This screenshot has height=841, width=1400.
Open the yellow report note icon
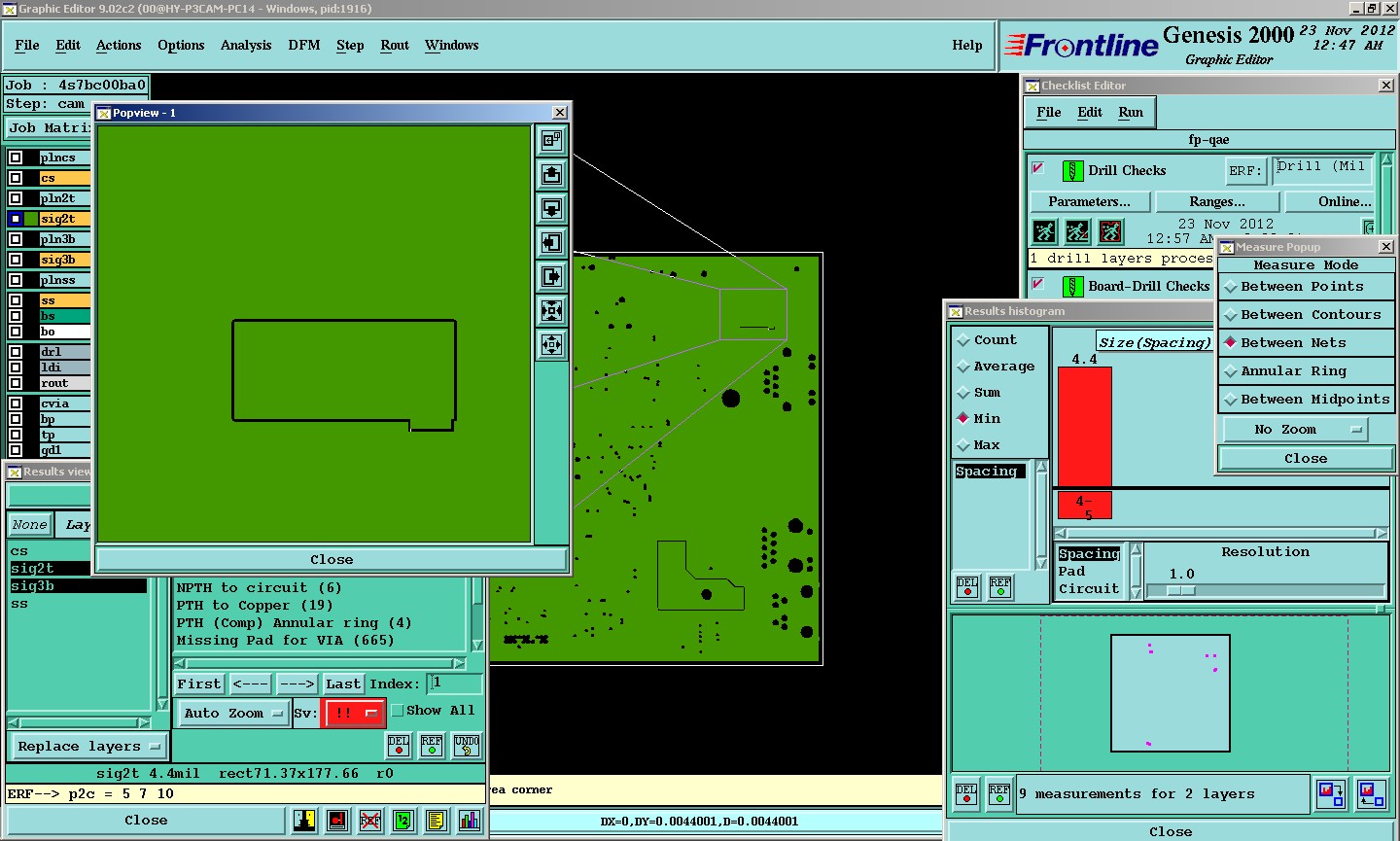point(437,821)
